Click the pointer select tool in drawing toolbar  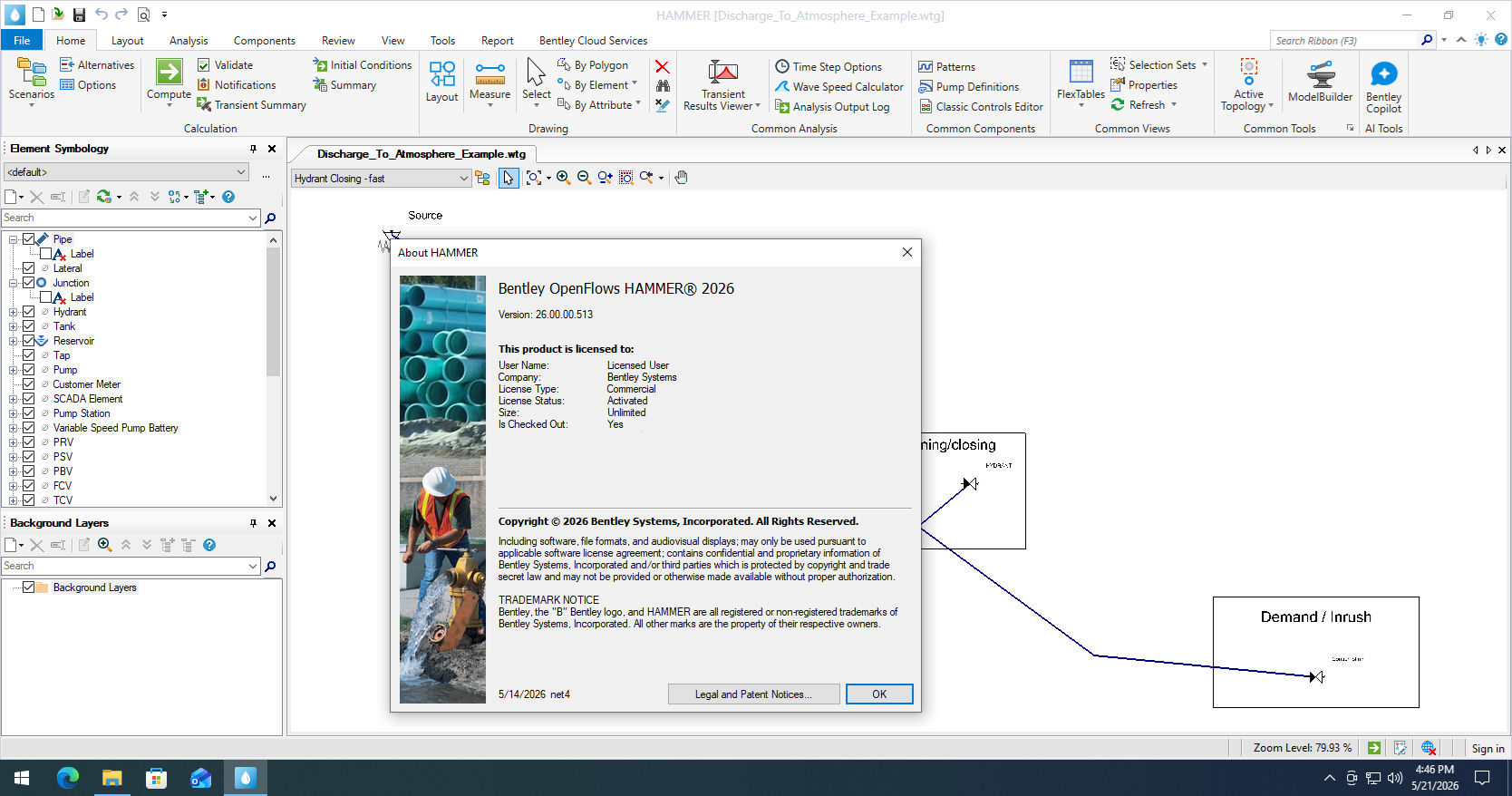(509, 178)
